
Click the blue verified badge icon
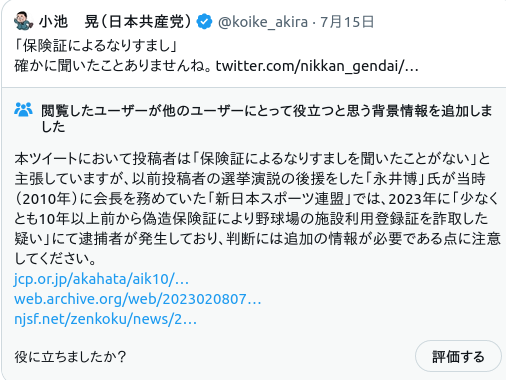pos(204,22)
